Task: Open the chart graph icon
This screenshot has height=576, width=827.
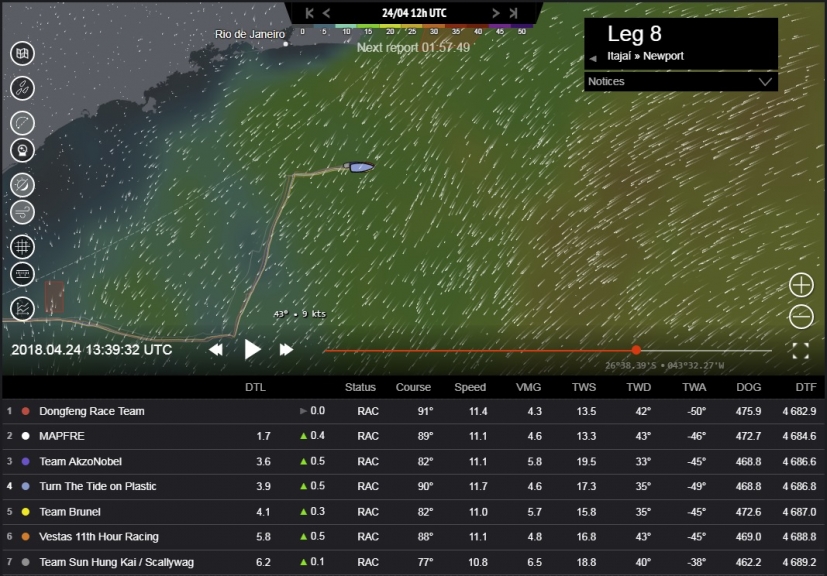Action: click(x=22, y=309)
